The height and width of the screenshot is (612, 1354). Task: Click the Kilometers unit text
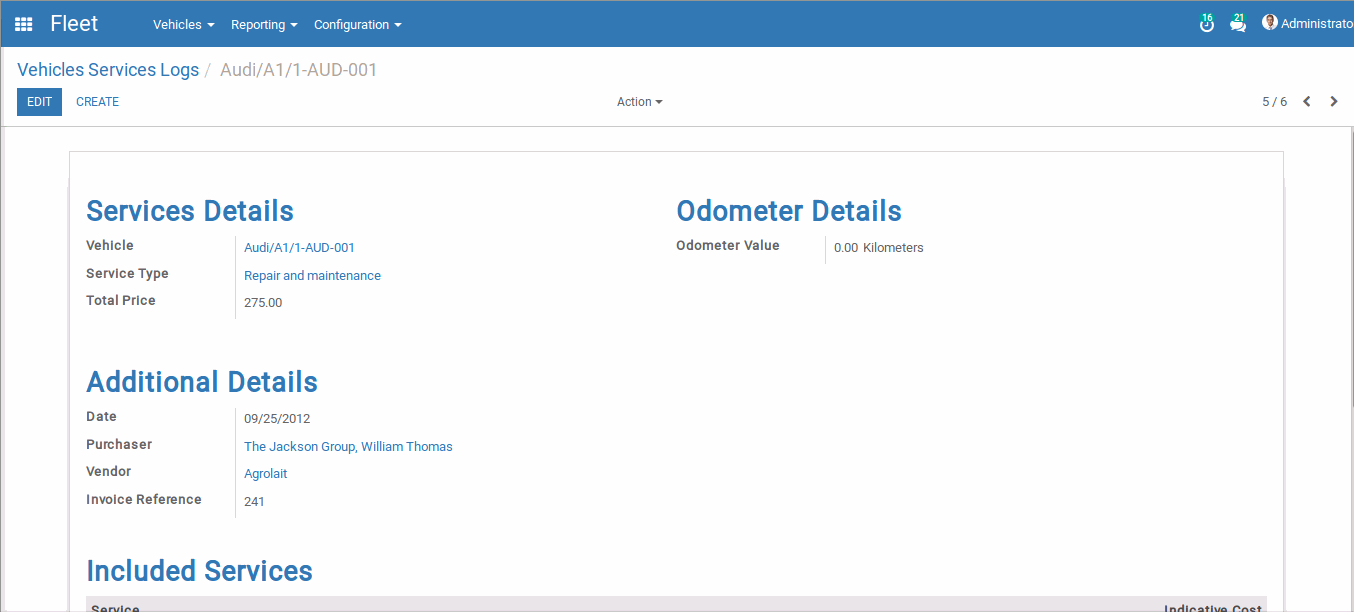893,247
